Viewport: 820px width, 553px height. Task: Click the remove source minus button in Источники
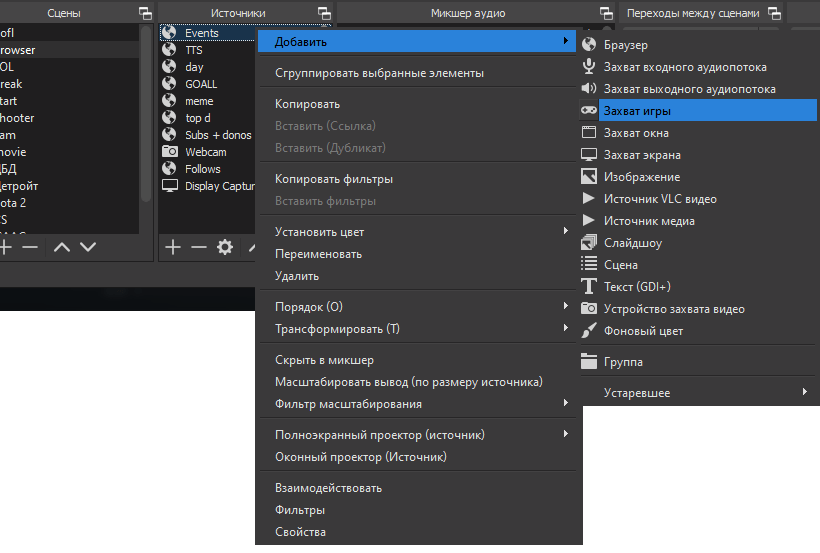click(199, 247)
